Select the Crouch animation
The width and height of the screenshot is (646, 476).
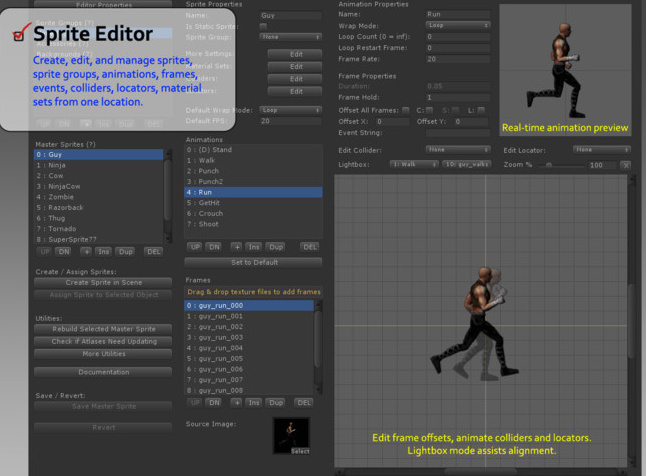pos(253,213)
